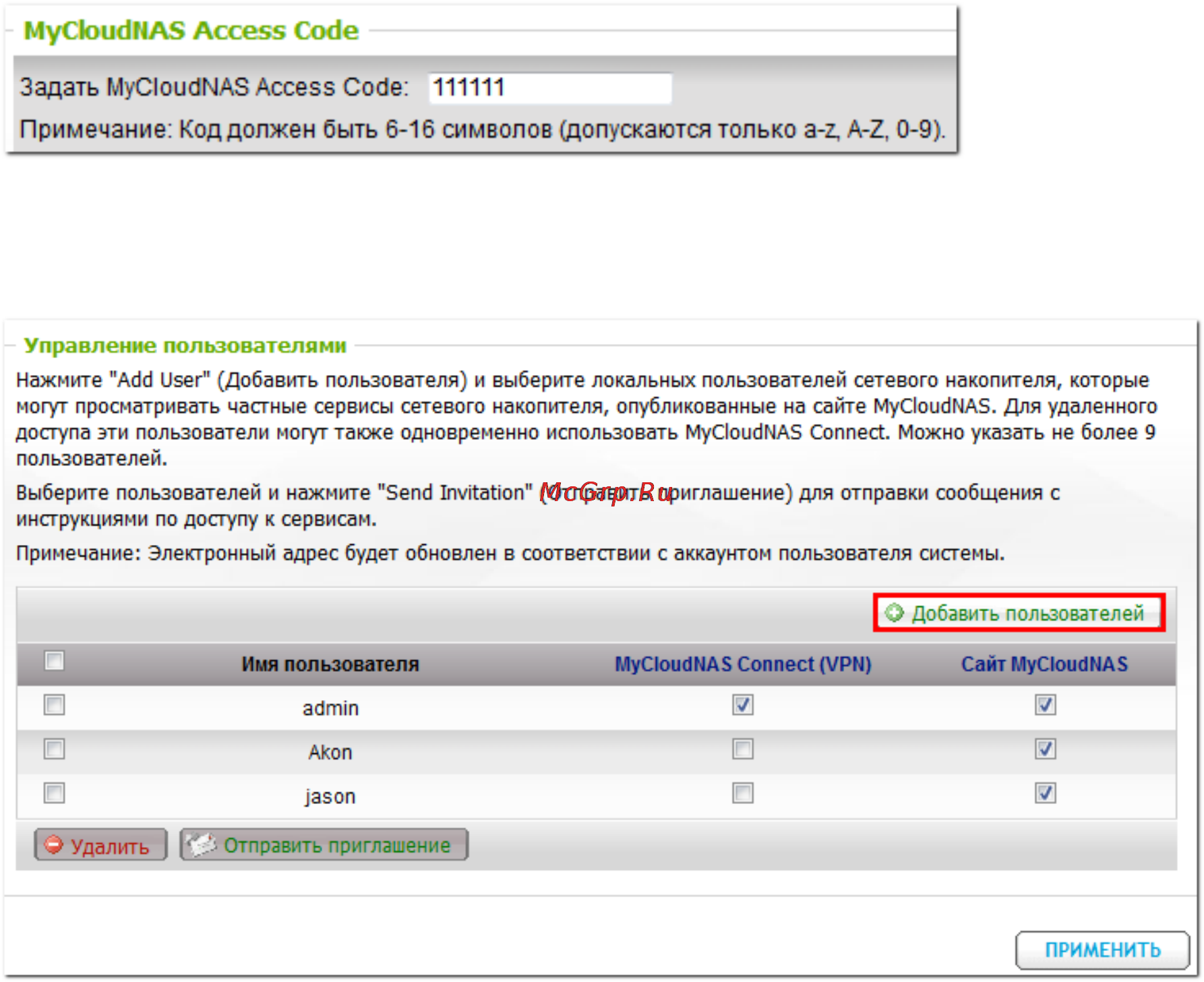Screen dimensions: 1204x982
Task: Toggle the select-all checkbox in the table header
Action: (54, 660)
